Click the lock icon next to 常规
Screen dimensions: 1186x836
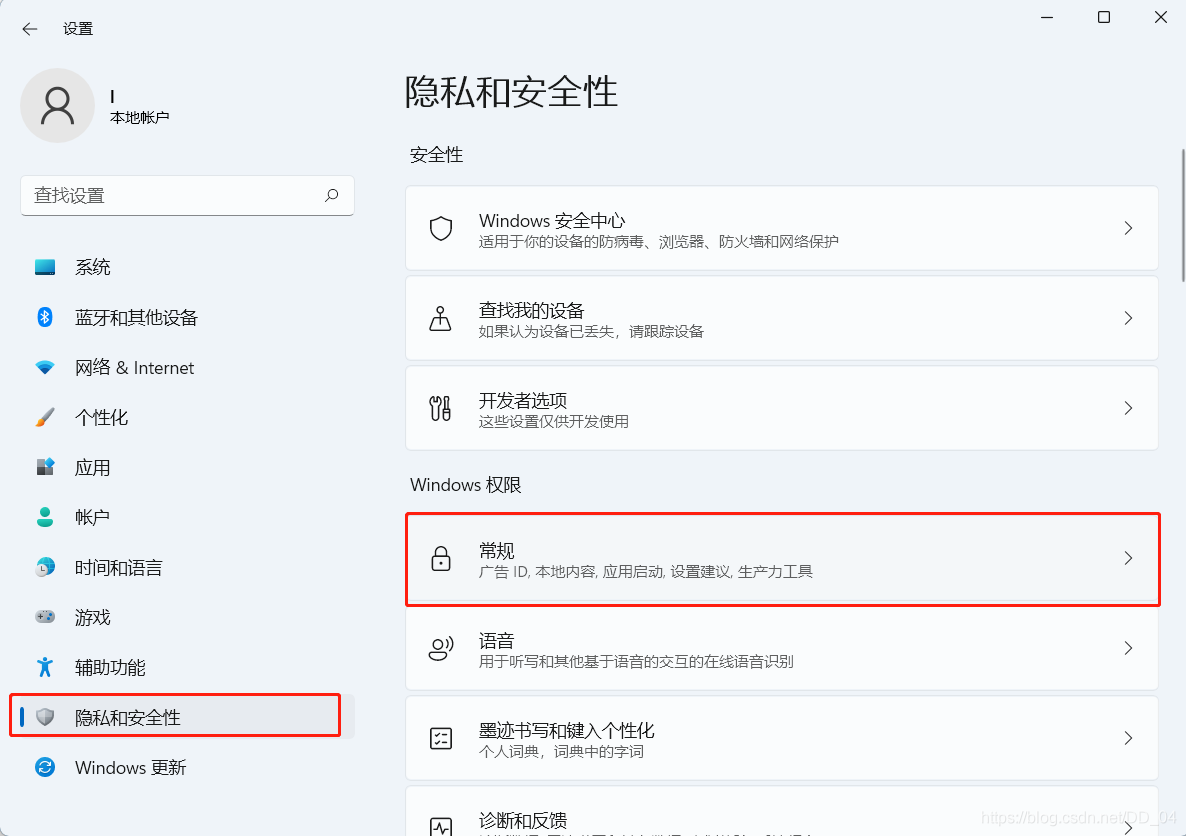[441, 558]
